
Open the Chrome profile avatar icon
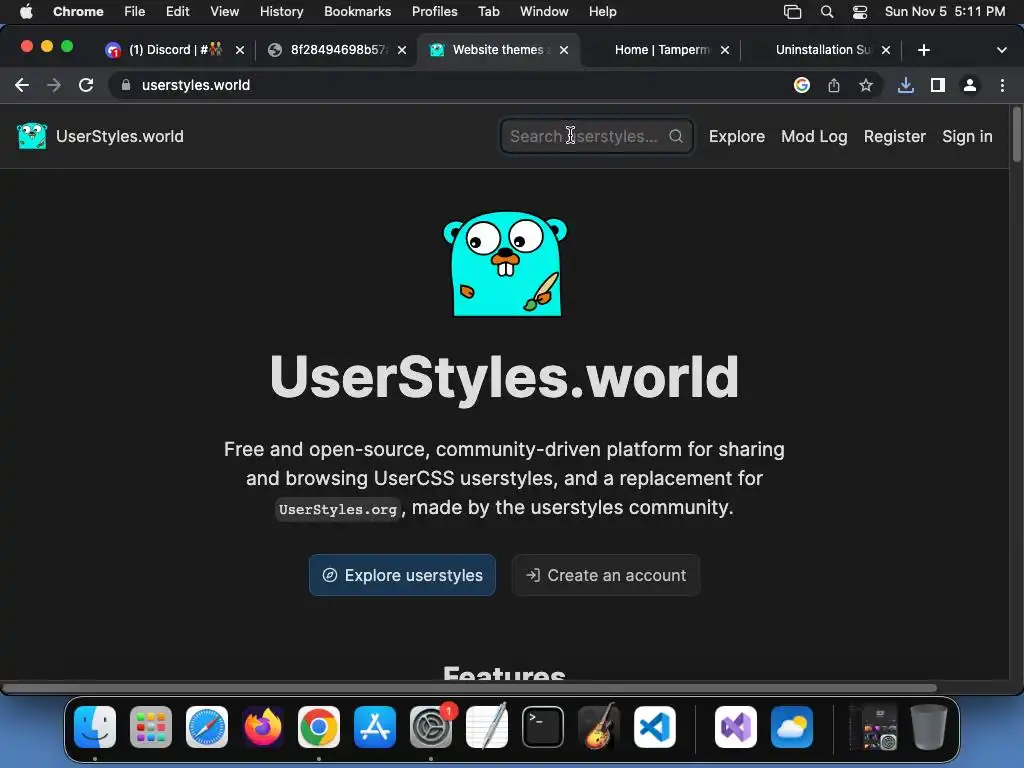tap(970, 85)
